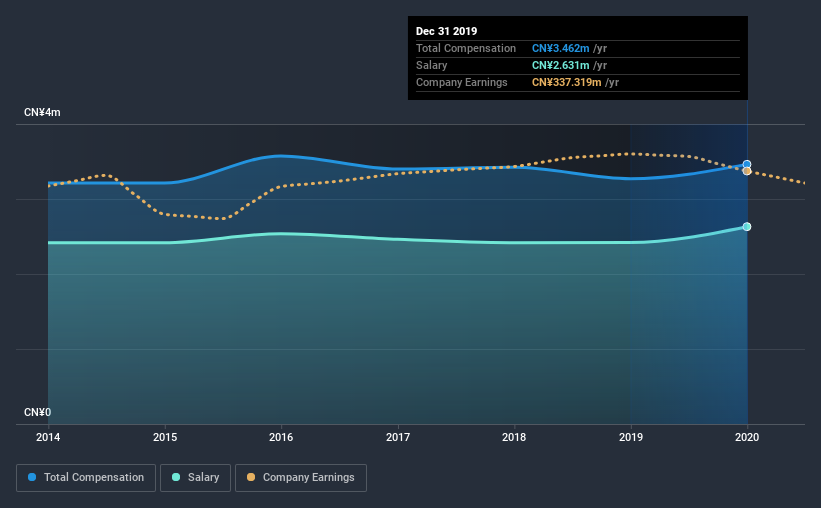
Task: Toggle the Total Compensation legend button
Action: coord(86,478)
